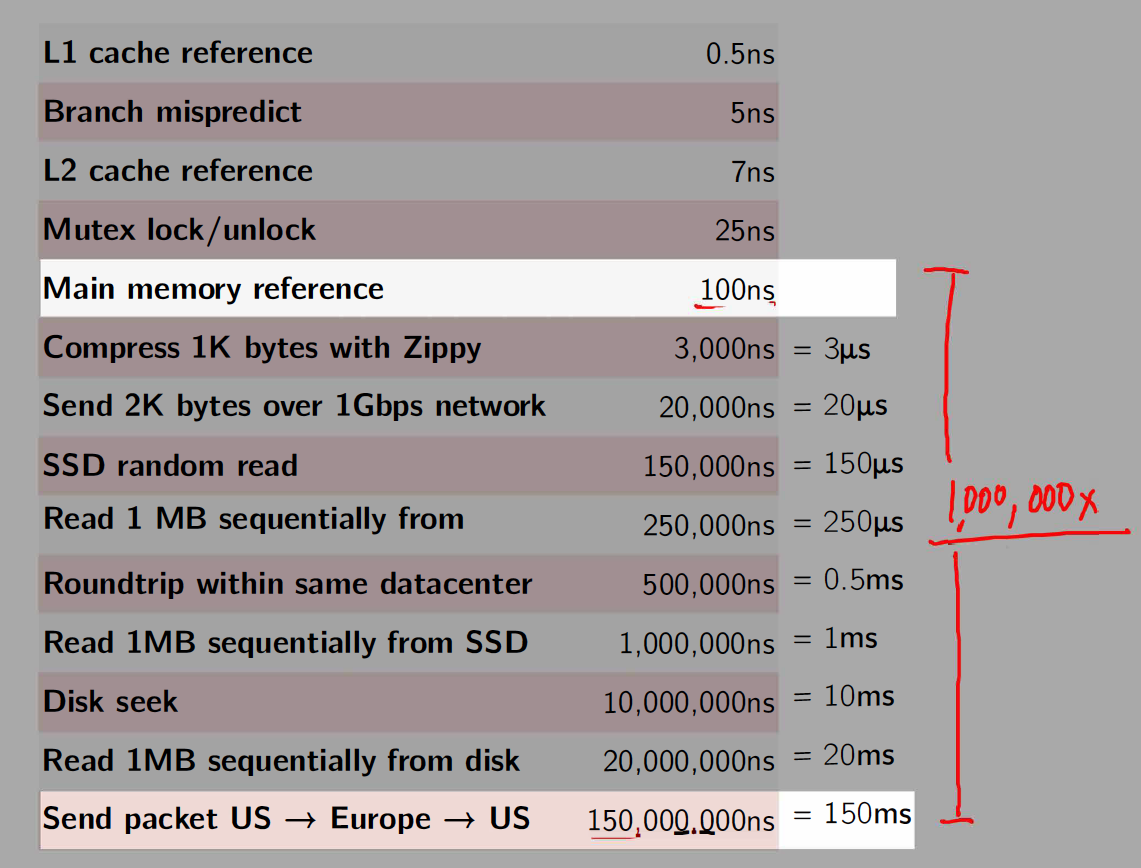Click the 'L2 cache reference' text
This screenshot has width=1141, height=868.
(x=178, y=171)
